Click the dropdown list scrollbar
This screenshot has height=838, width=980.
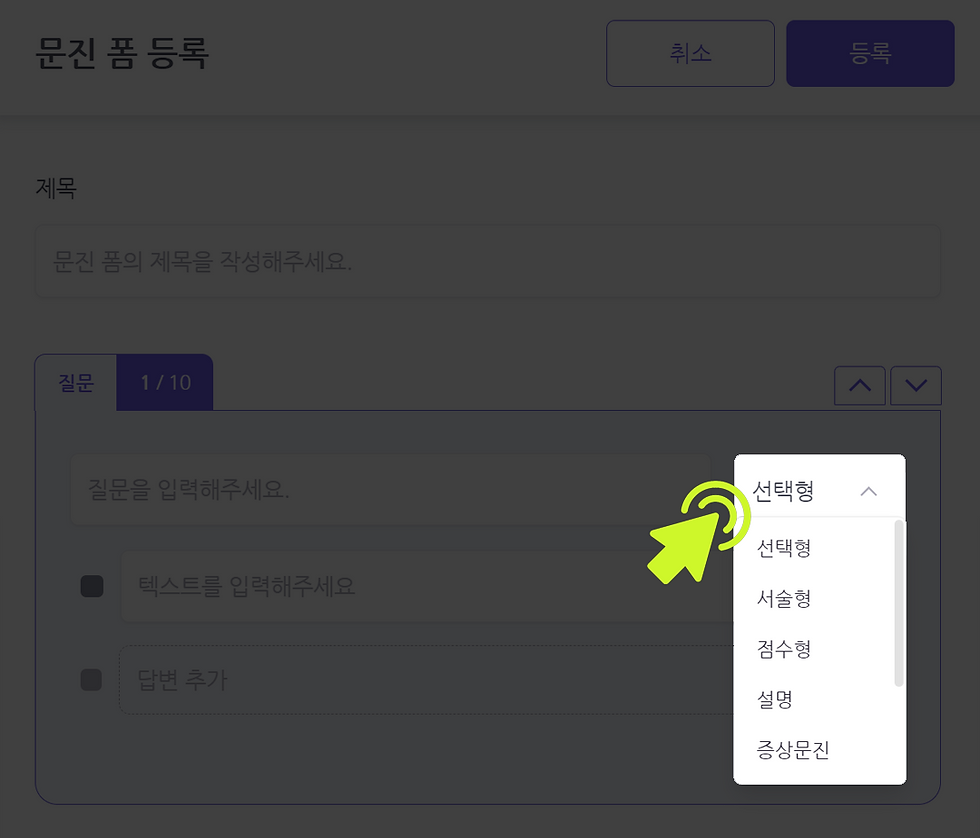point(899,603)
